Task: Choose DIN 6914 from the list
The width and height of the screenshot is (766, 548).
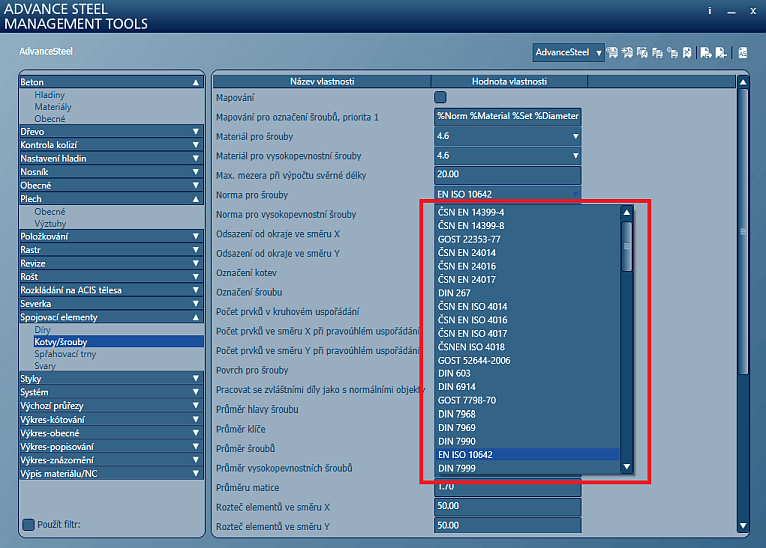Action: coord(528,387)
